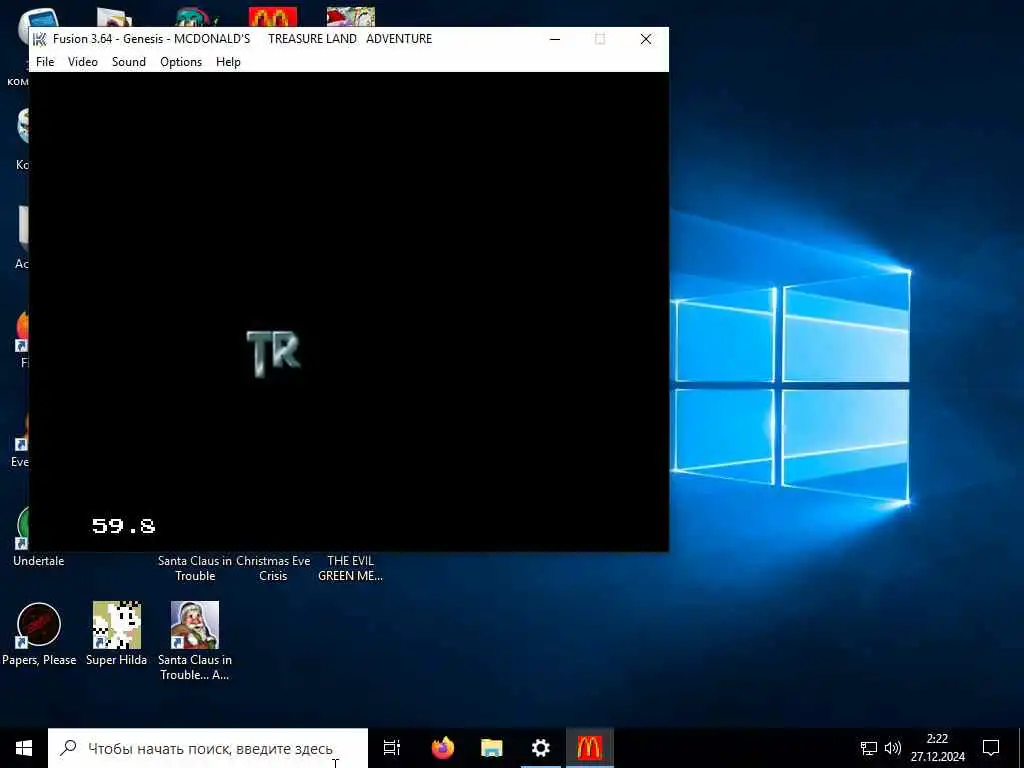Click THE EVIL GREEN ME... label
The height and width of the screenshot is (768, 1024).
click(x=351, y=568)
